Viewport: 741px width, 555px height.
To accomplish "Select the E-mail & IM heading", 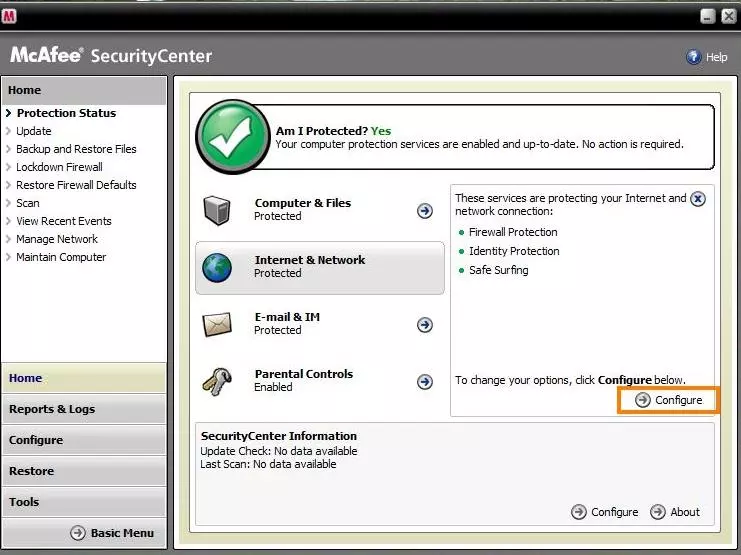I will 287,317.
